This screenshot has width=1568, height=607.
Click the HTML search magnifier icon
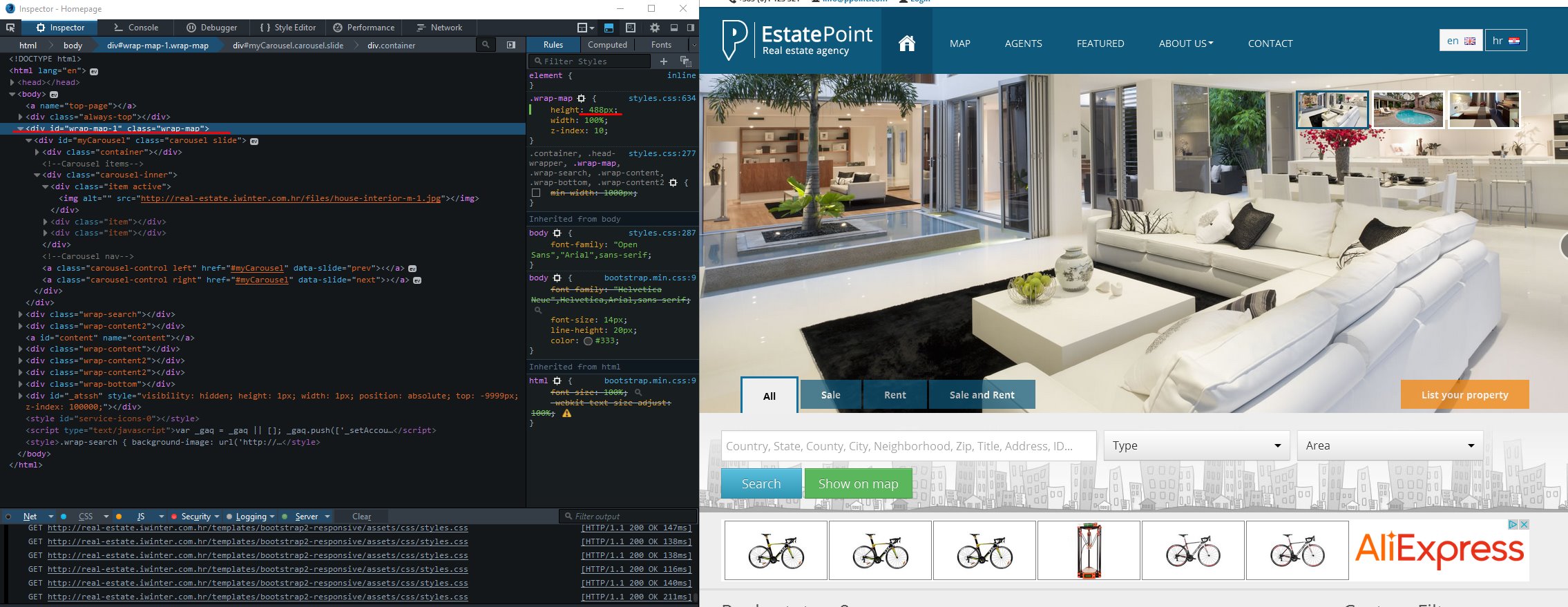(486, 45)
